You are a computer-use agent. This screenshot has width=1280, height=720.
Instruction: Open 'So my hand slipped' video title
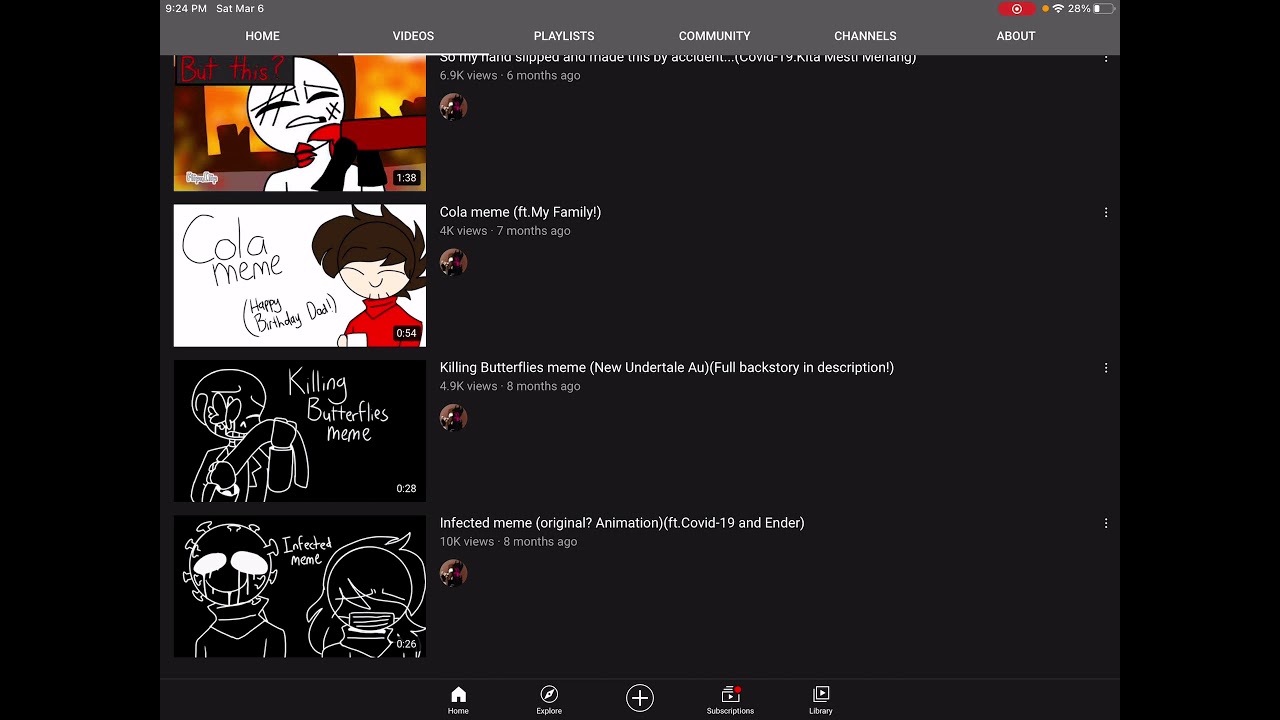click(x=678, y=59)
